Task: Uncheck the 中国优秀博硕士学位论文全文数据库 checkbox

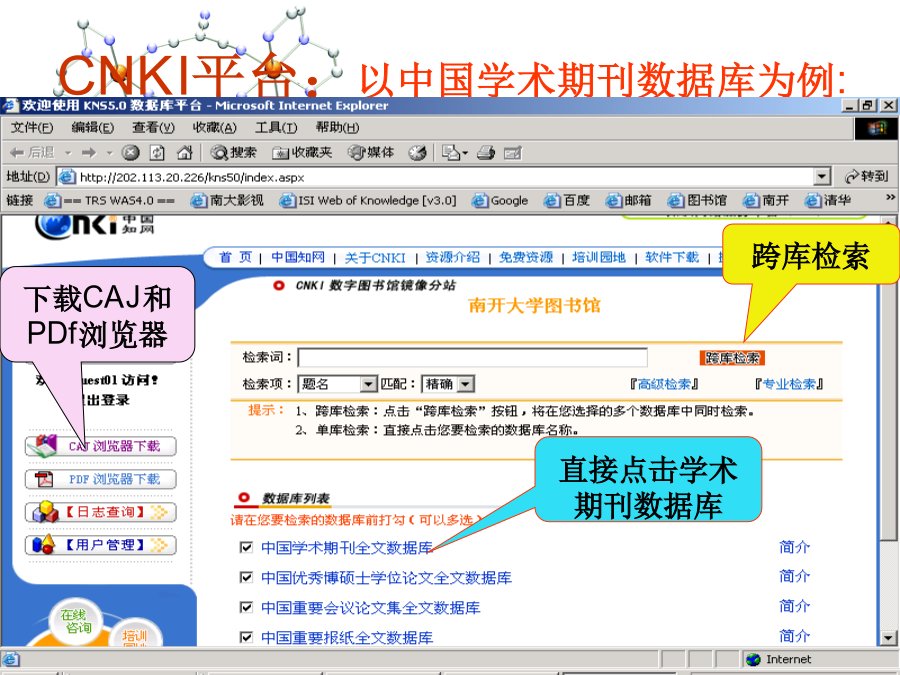Action: [x=246, y=577]
